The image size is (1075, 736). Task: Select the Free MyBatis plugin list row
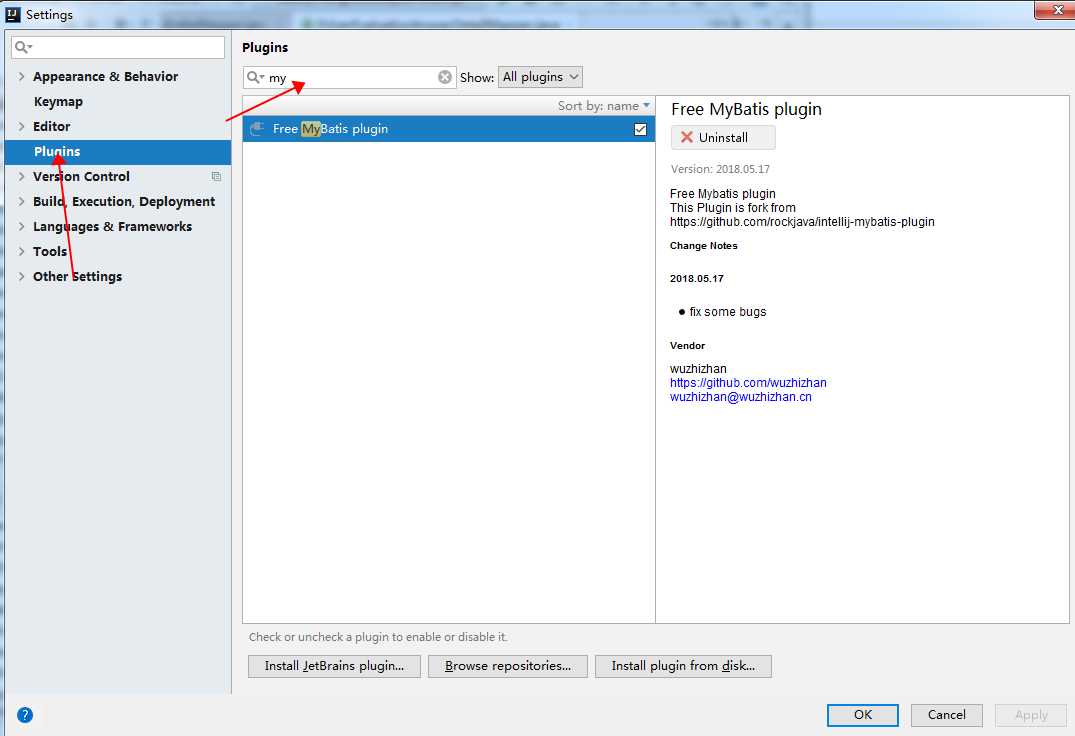(x=448, y=129)
